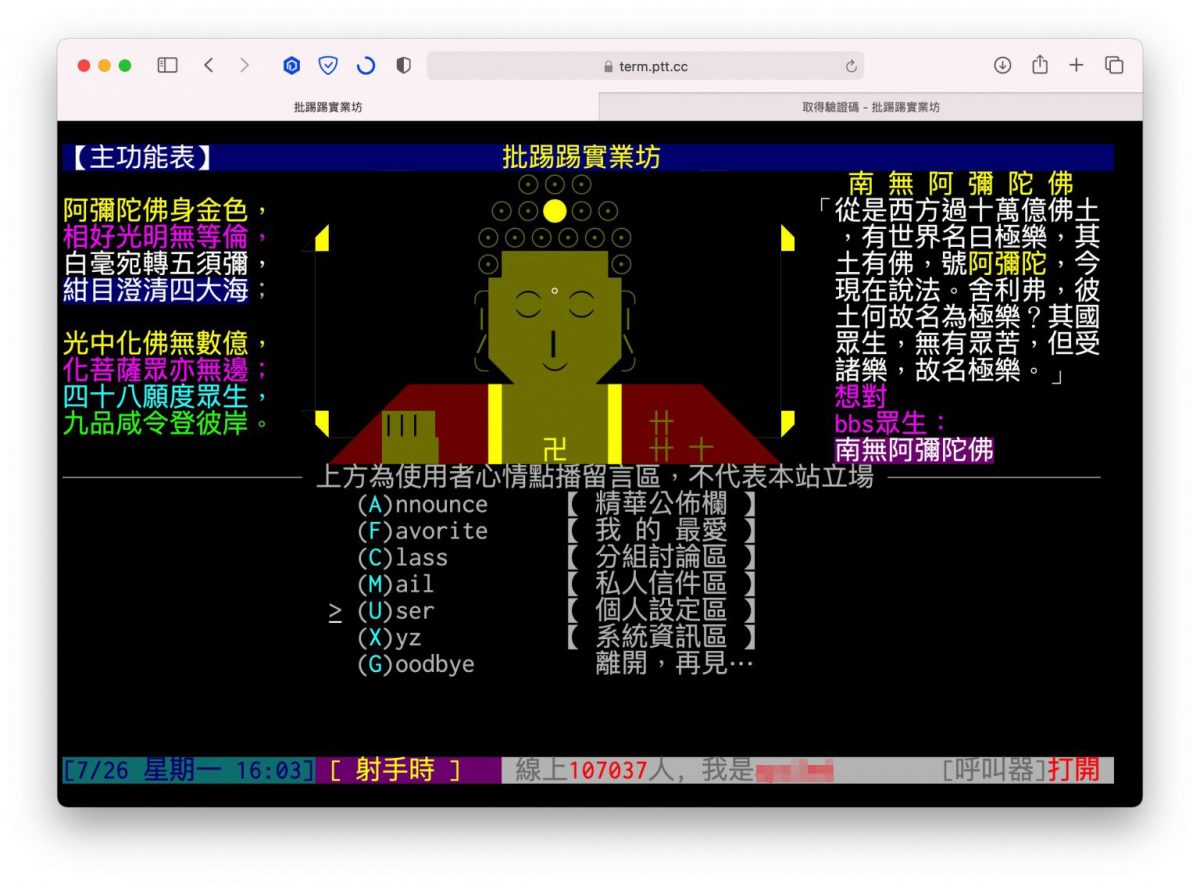This screenshot has height=883, width=1200.
Task: Click the blue circular loading extension icon
Action: [366, 65]
